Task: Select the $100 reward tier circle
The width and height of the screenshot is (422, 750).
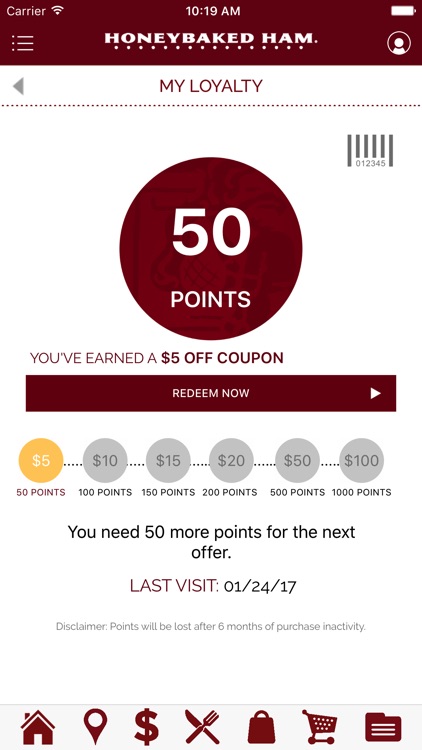Action: coord(361,461)
